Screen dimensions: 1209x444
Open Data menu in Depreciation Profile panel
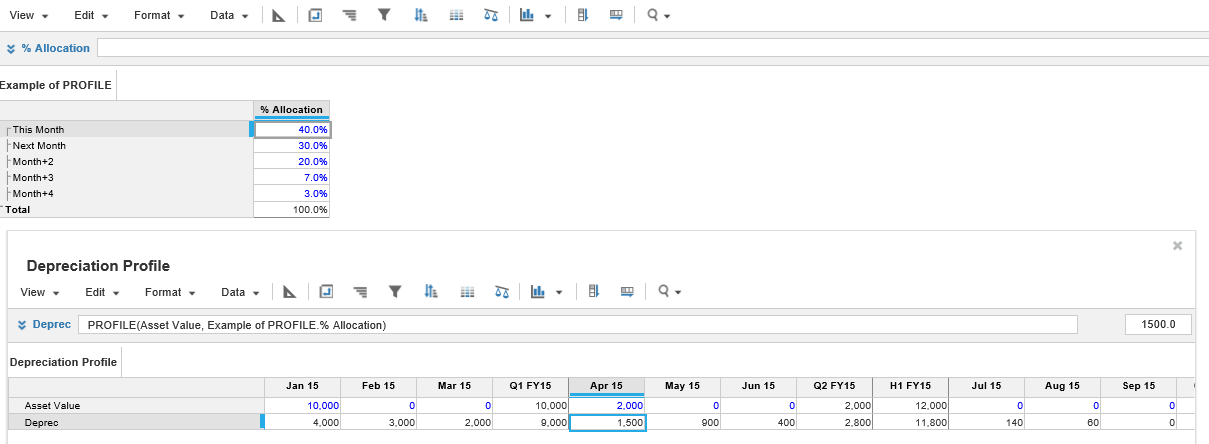(240, 292)
